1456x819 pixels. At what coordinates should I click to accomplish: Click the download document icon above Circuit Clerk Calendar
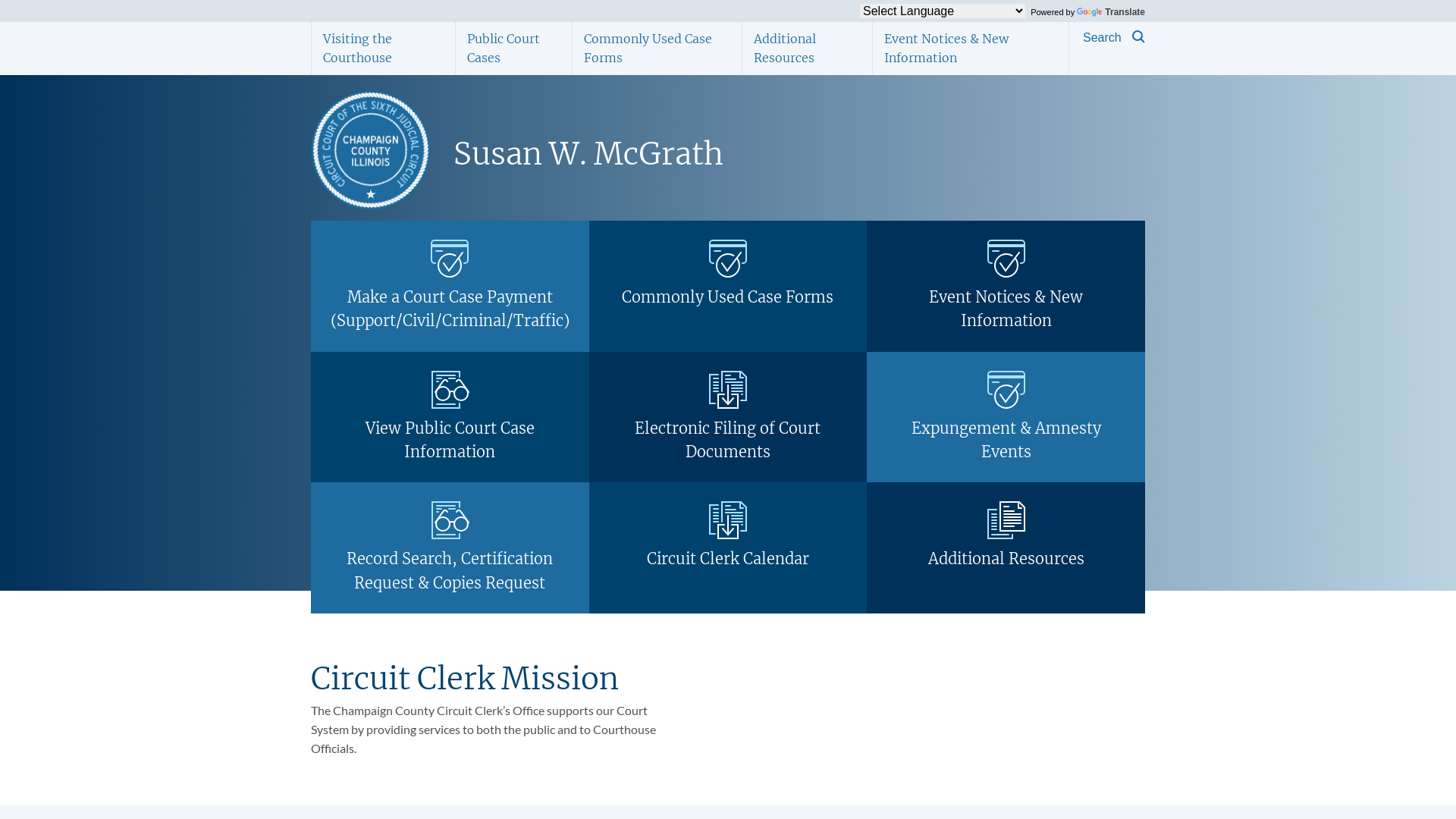point(728,520)
